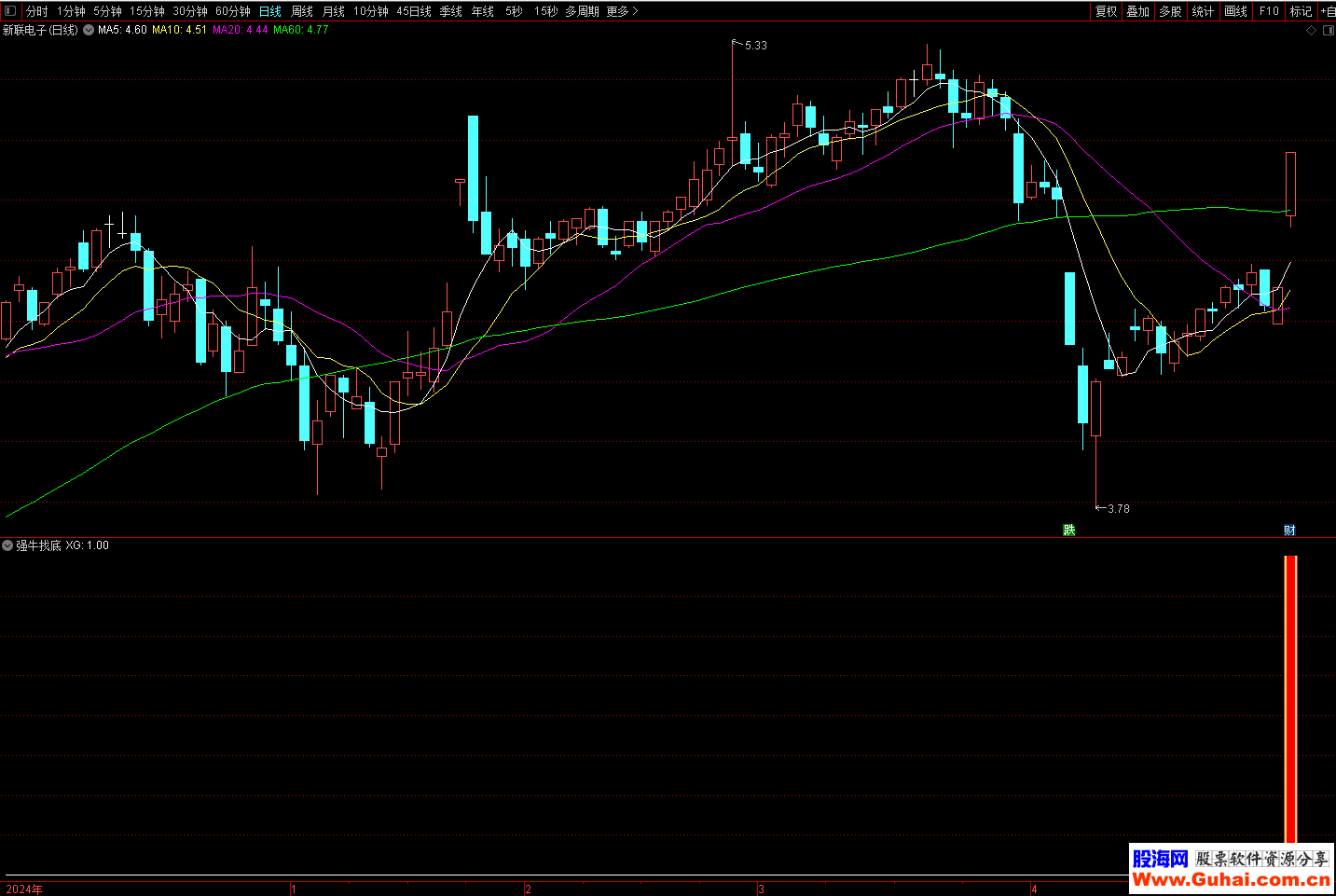Image resolution: width=1336 pixels, height=896 pixels.
Task: Click the MA20: 4.44 label
Action: click(x=240, y=30)
